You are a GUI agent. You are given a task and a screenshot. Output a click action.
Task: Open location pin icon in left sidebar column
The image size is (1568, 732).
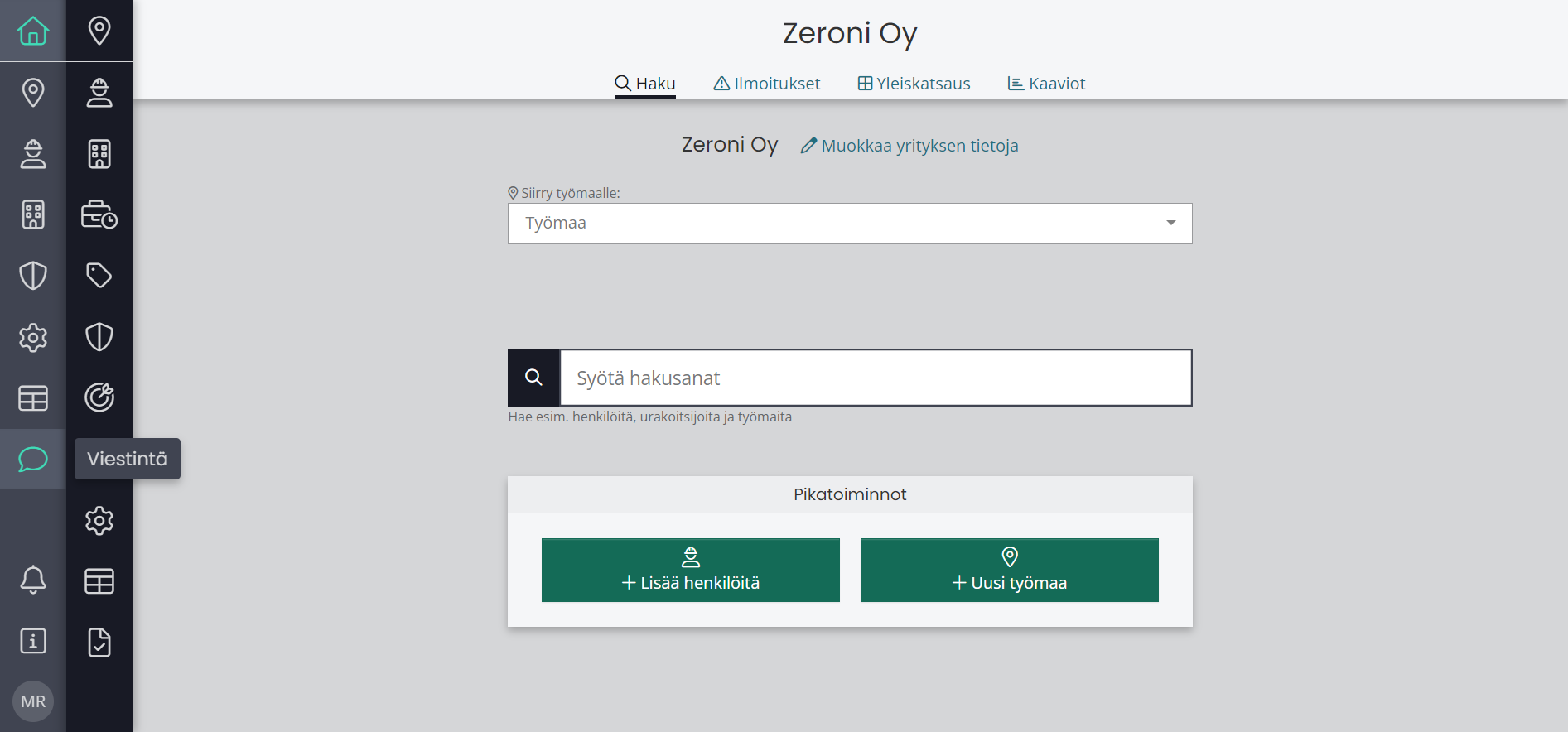click(33, 92)
